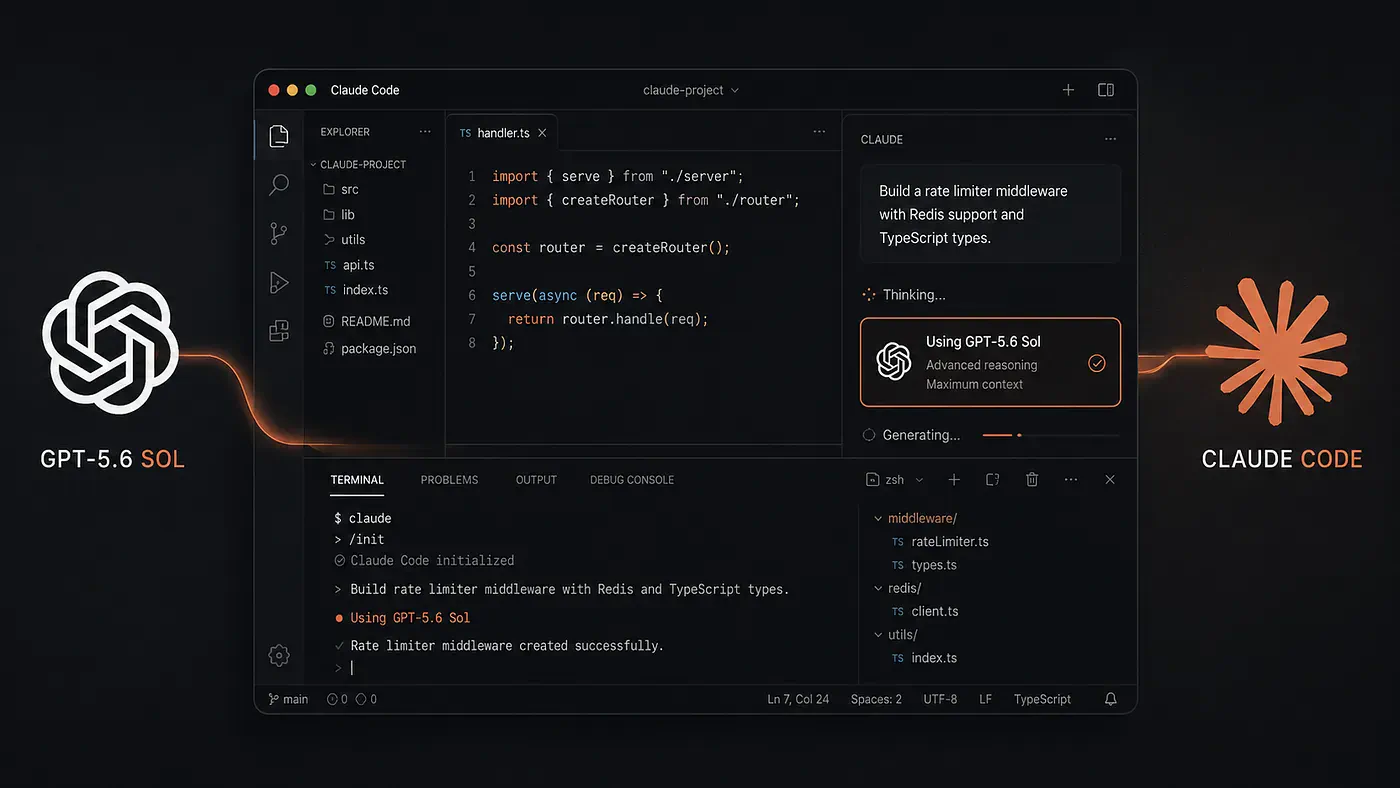
Task: Click the terminal line 'Claude Code initialized'
Action: coord(424,561)
